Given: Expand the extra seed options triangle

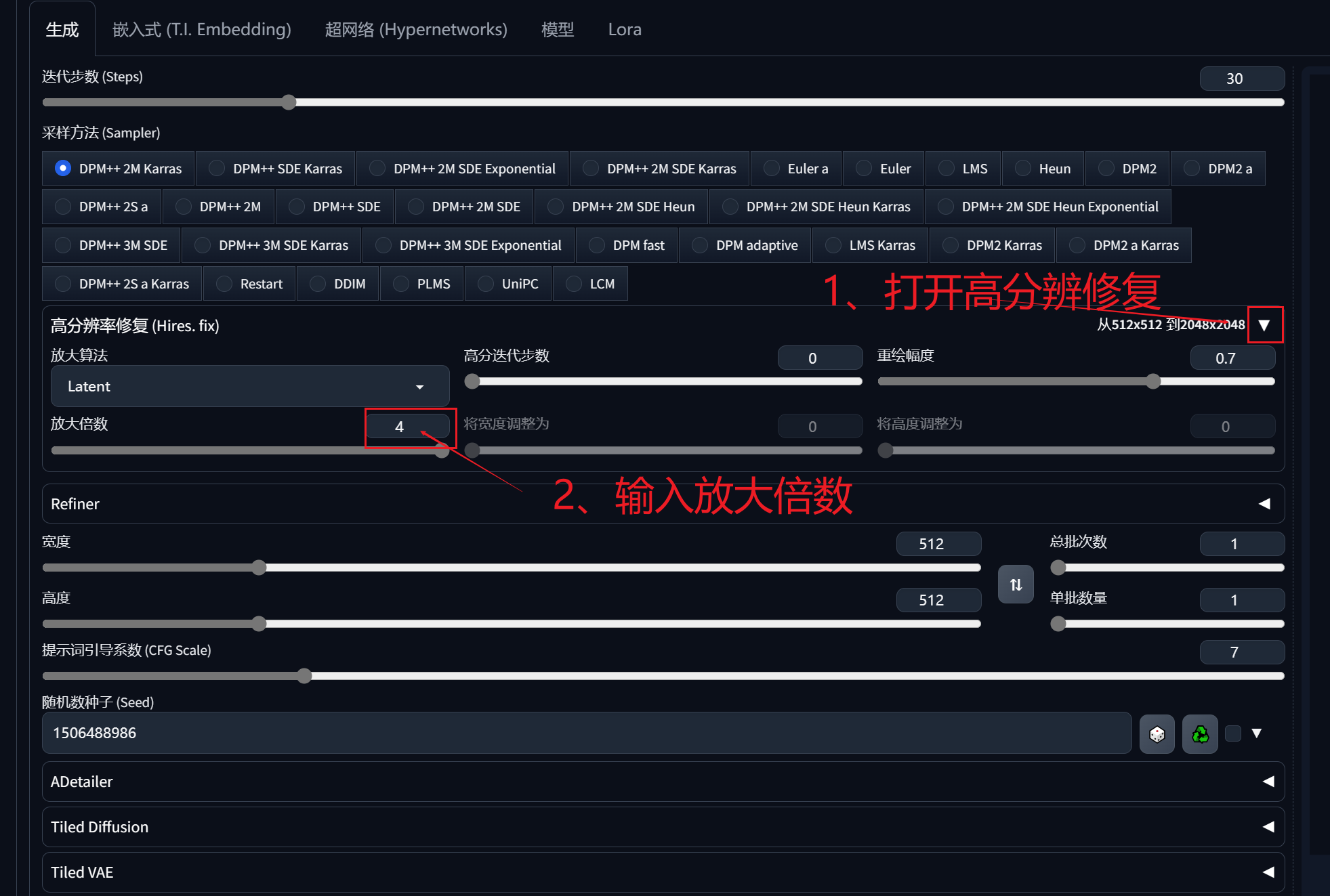Looking at the screenshot, I should point(1257,733).
